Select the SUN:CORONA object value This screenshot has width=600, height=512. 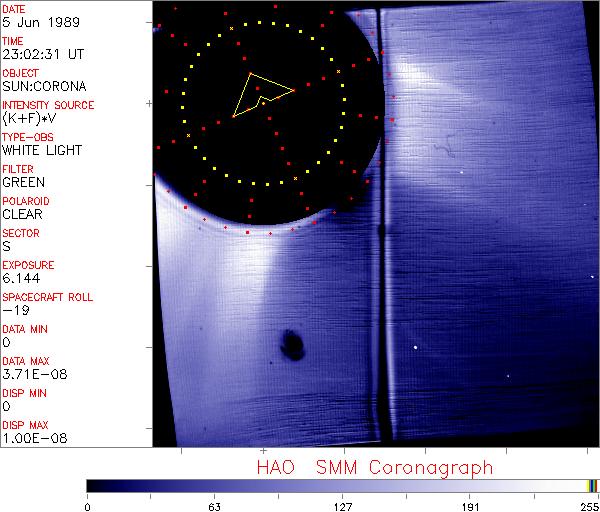pos(44,86)
